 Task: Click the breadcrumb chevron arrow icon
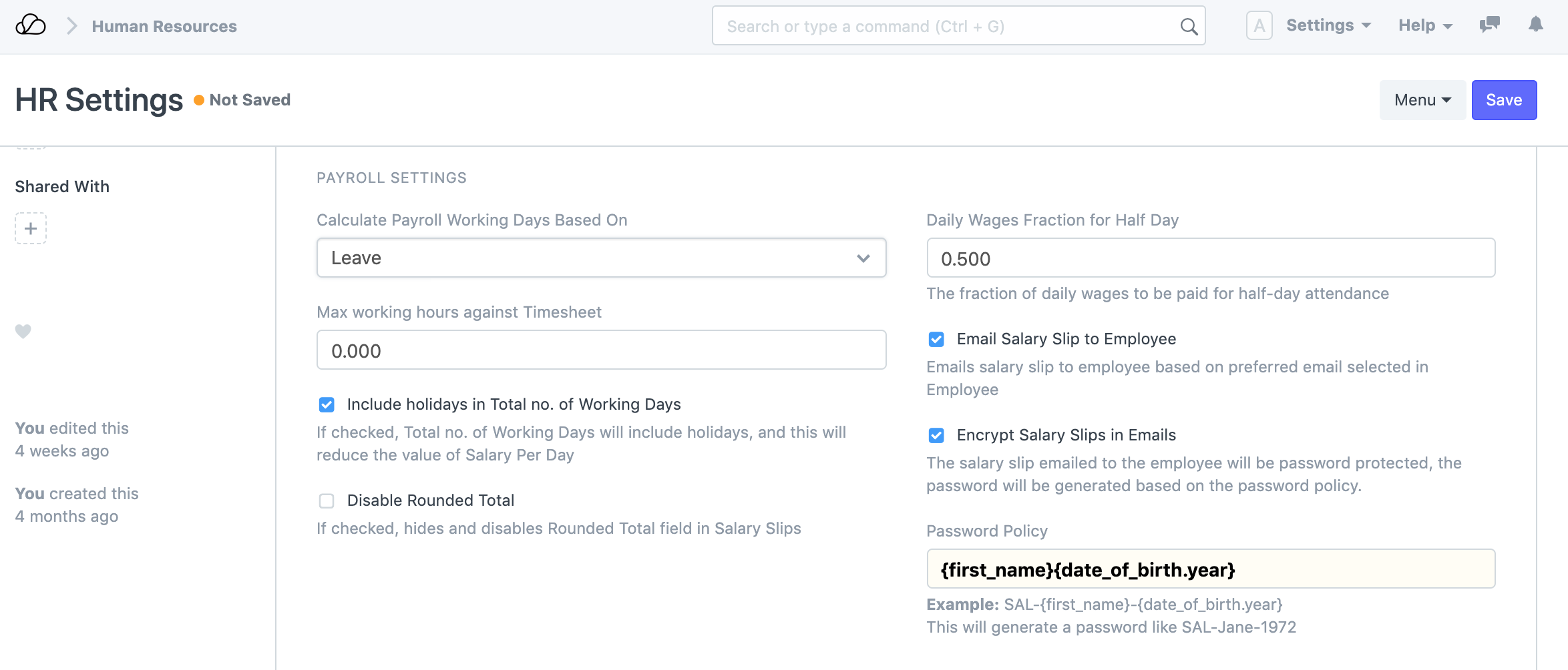[x=72, y=26]
